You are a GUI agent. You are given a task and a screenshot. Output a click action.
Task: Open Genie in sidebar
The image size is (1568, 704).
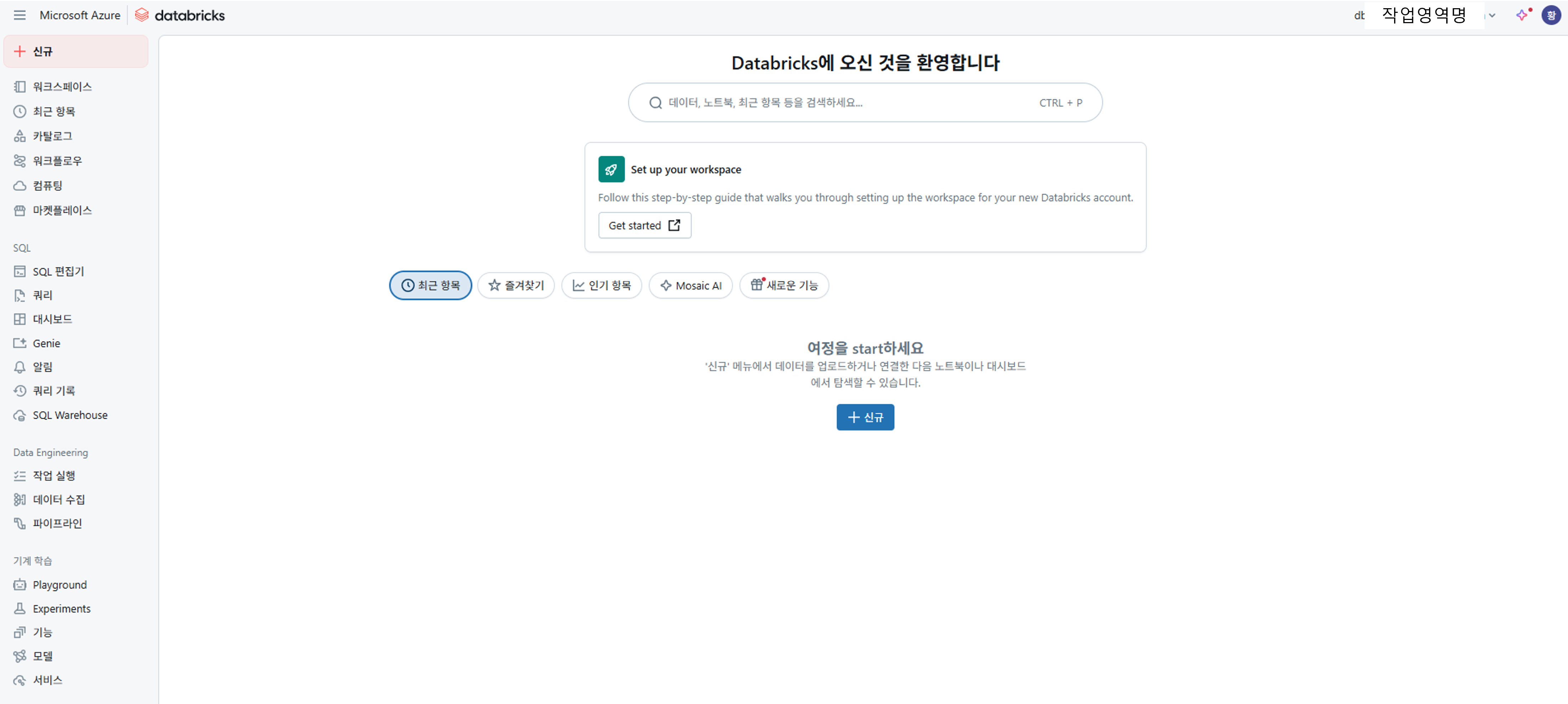coord(76,343)
